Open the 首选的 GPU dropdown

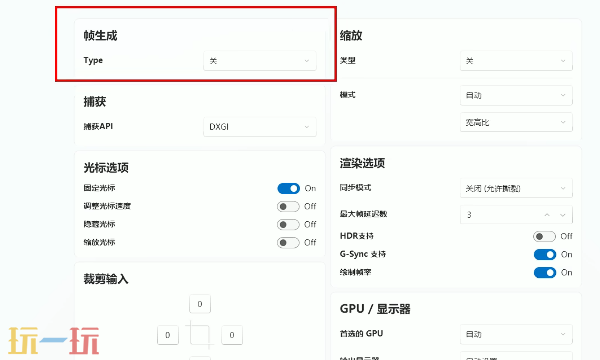click(516, 334)
